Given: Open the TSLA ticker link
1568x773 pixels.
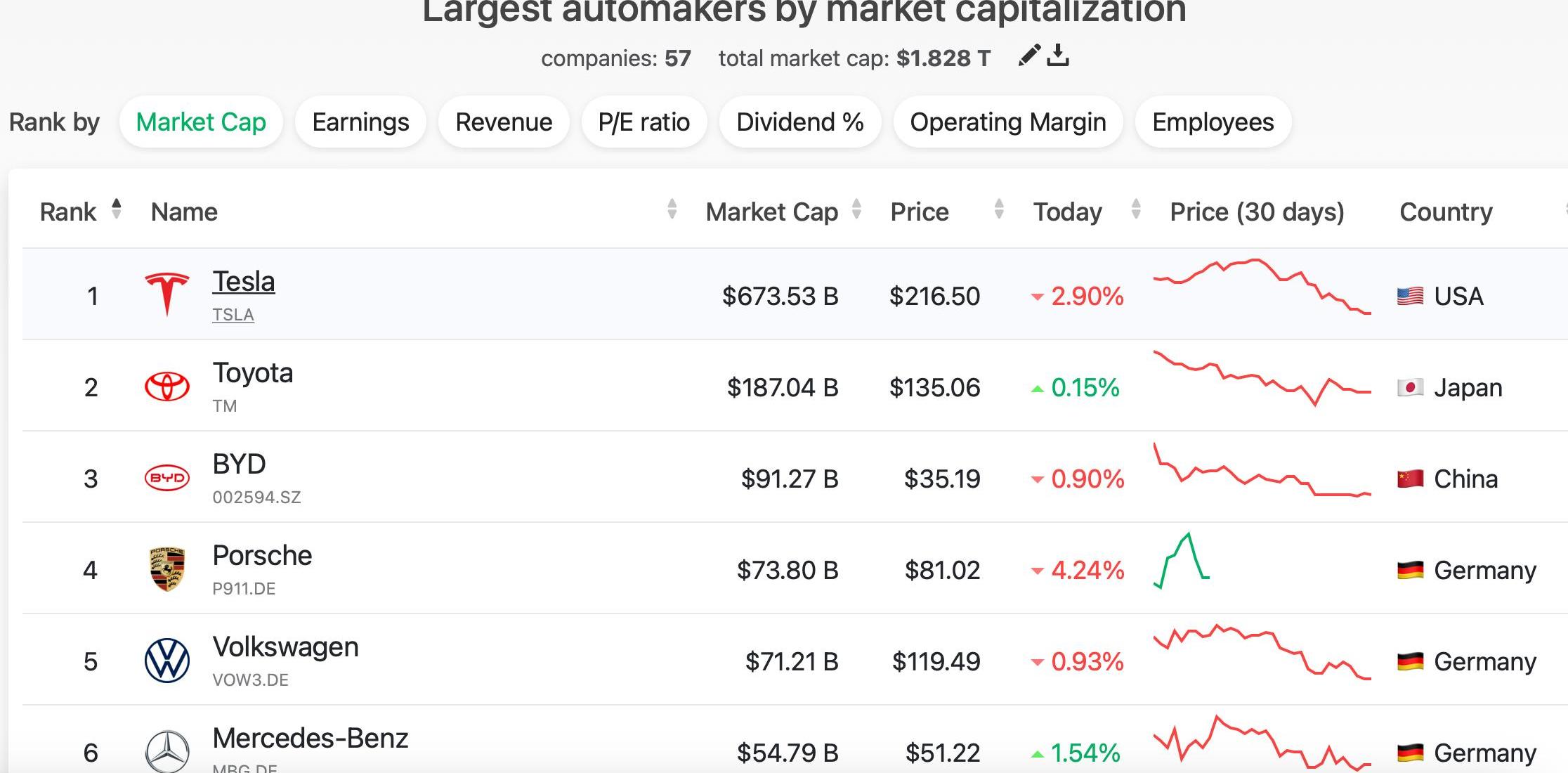Looking at the screenshot, I should click(233, 315).
